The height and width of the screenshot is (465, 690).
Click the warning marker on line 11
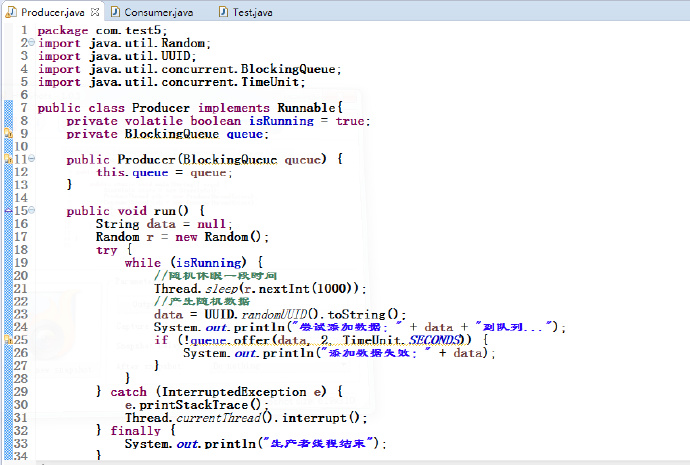pos(8,159)
